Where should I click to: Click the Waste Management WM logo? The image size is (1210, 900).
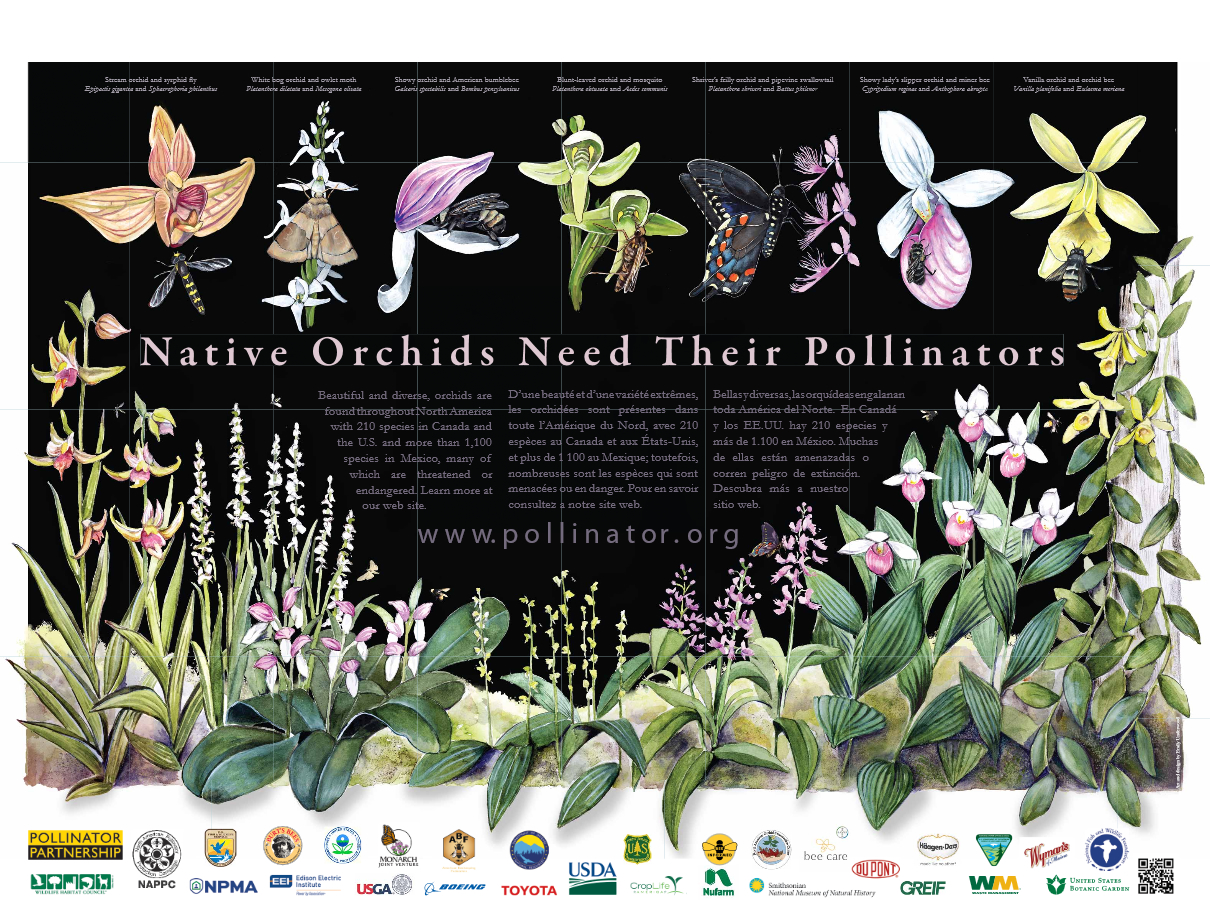(x=993, y=884)
